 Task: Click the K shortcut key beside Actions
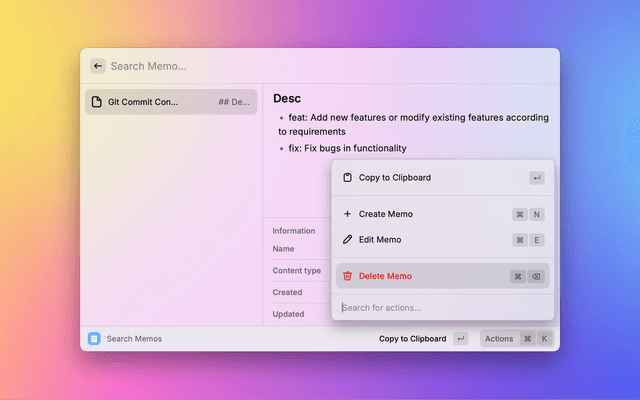coord(544,339)
